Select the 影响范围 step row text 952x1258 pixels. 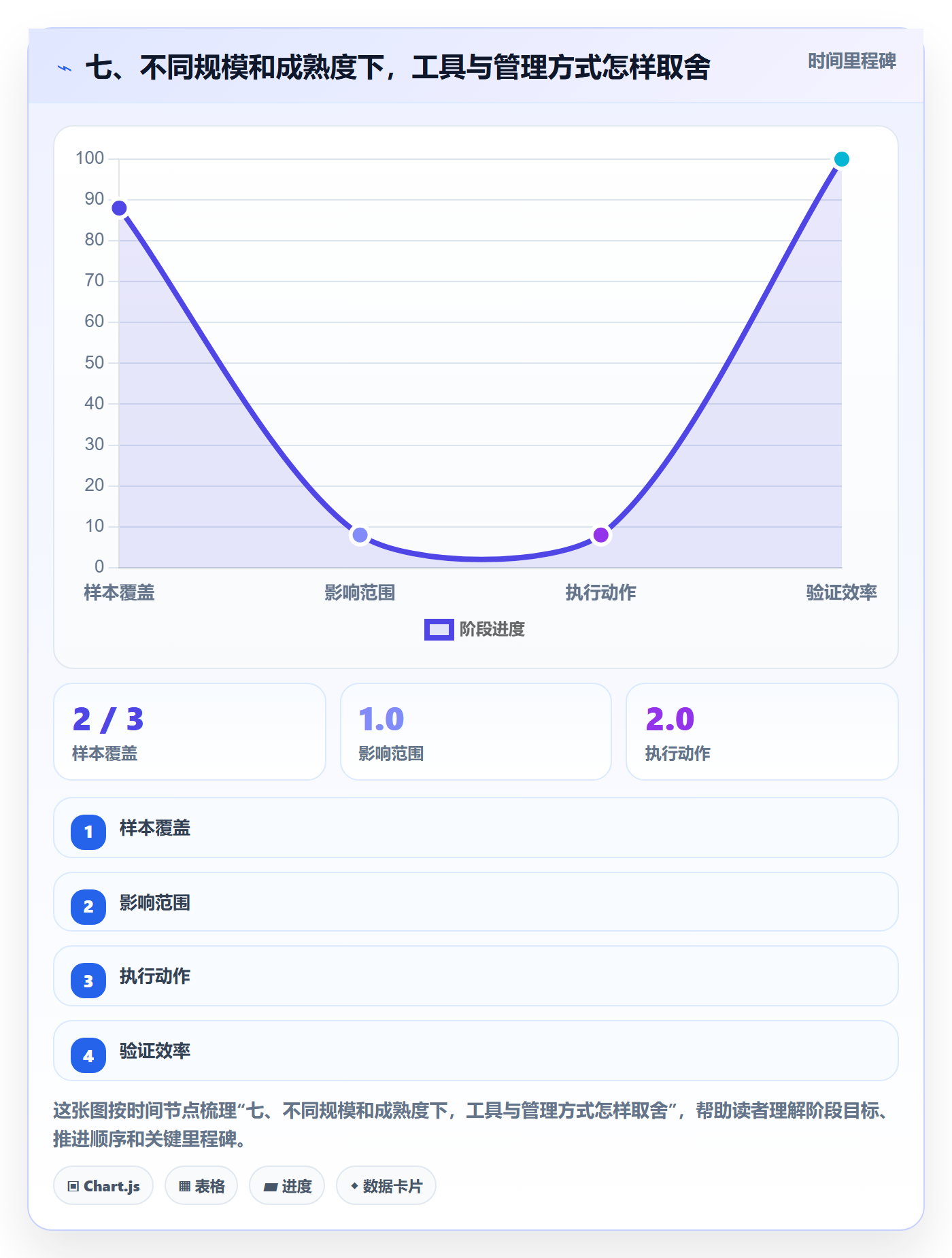click(155, 903)
